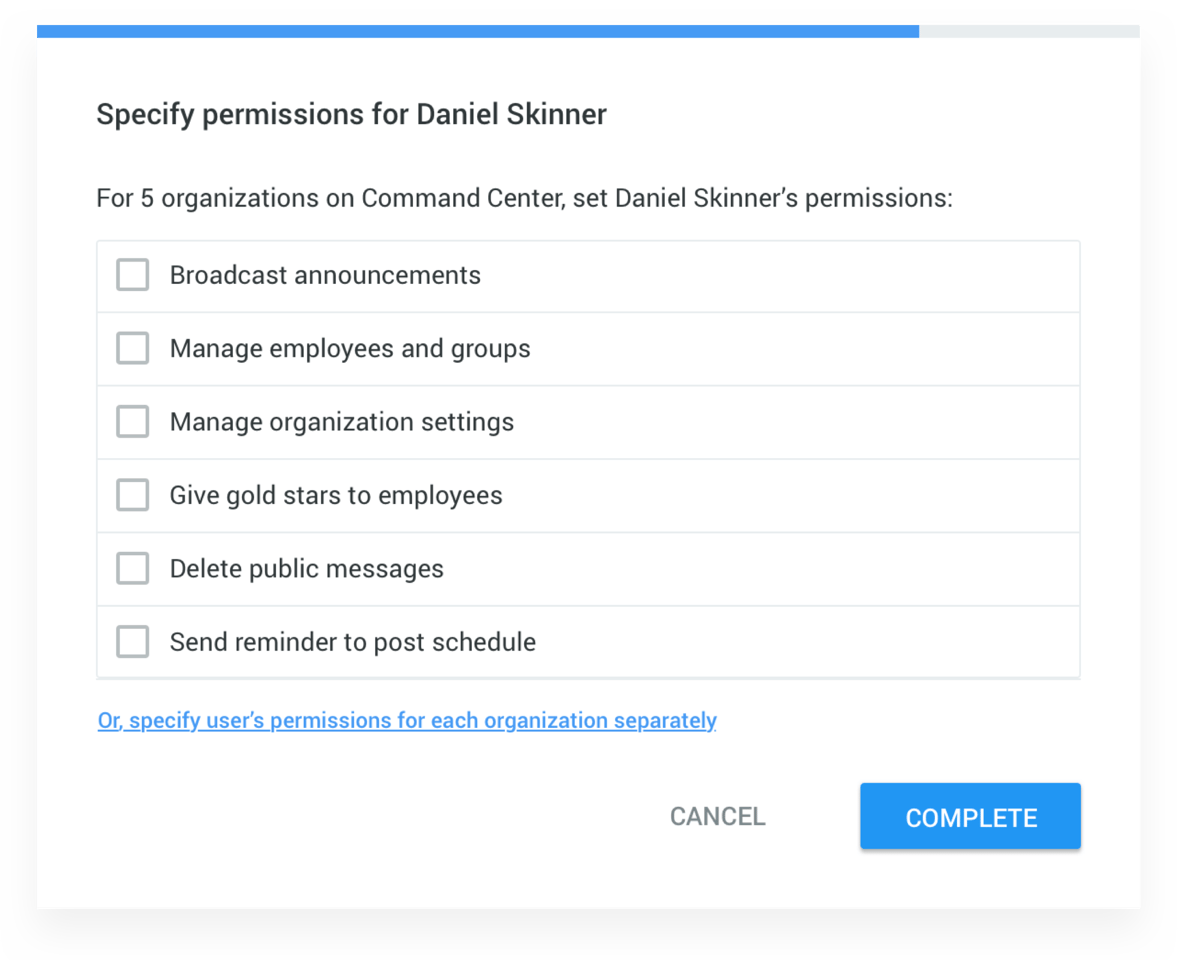Click the 'Manage organization settings' label text
Screen dimensions: 1178x960
coord(342,422)
